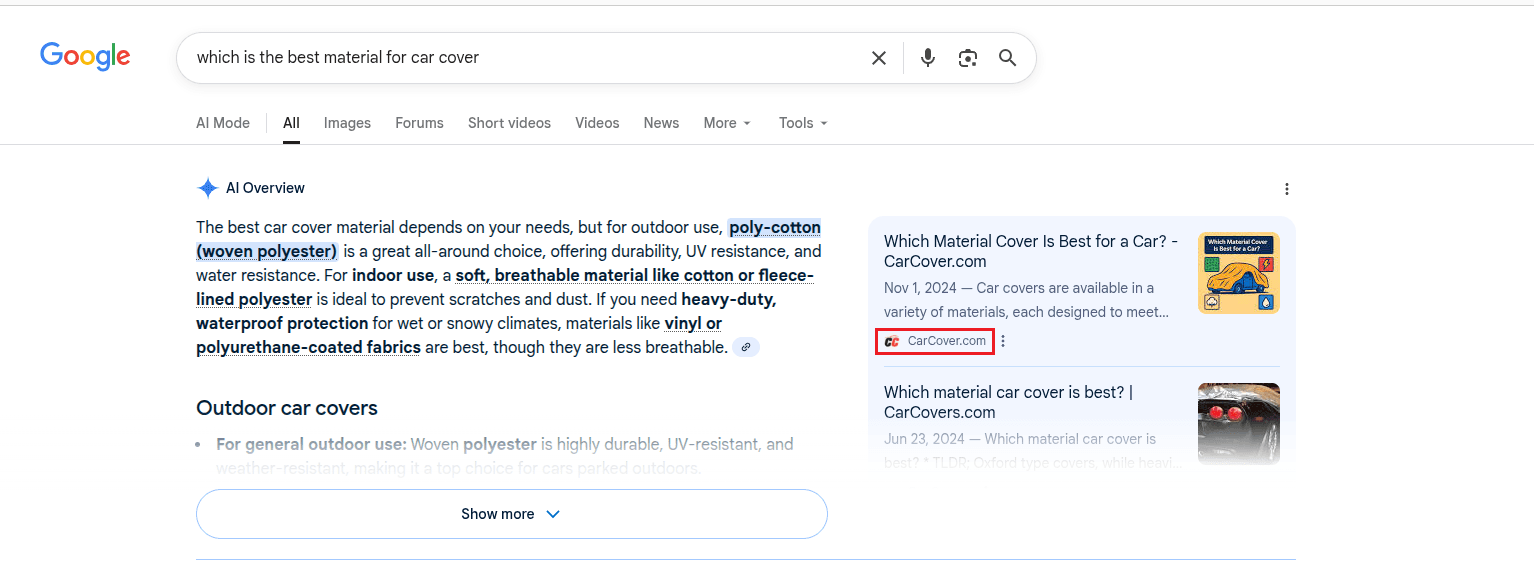Switch to the Images tab
The height and width of the screenshot is (581, 1534).
(x=347, y=123)
